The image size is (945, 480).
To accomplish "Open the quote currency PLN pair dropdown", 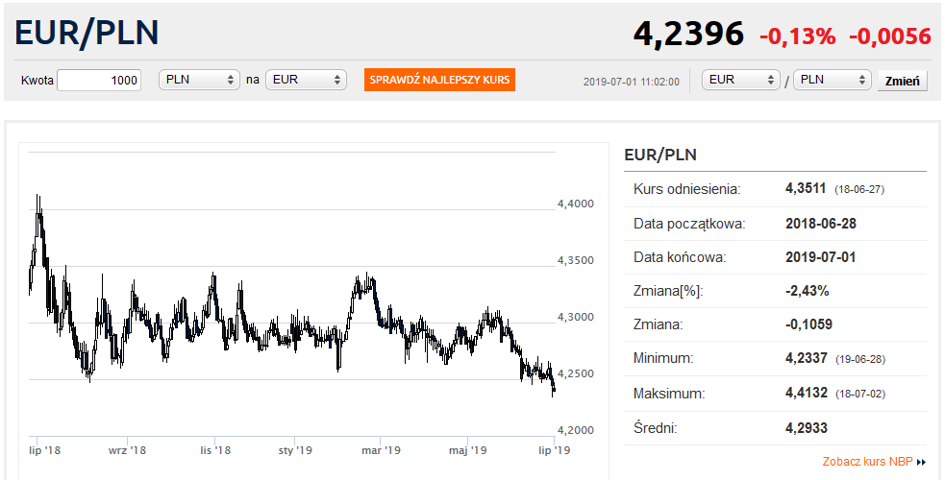I will pos(832,80).
